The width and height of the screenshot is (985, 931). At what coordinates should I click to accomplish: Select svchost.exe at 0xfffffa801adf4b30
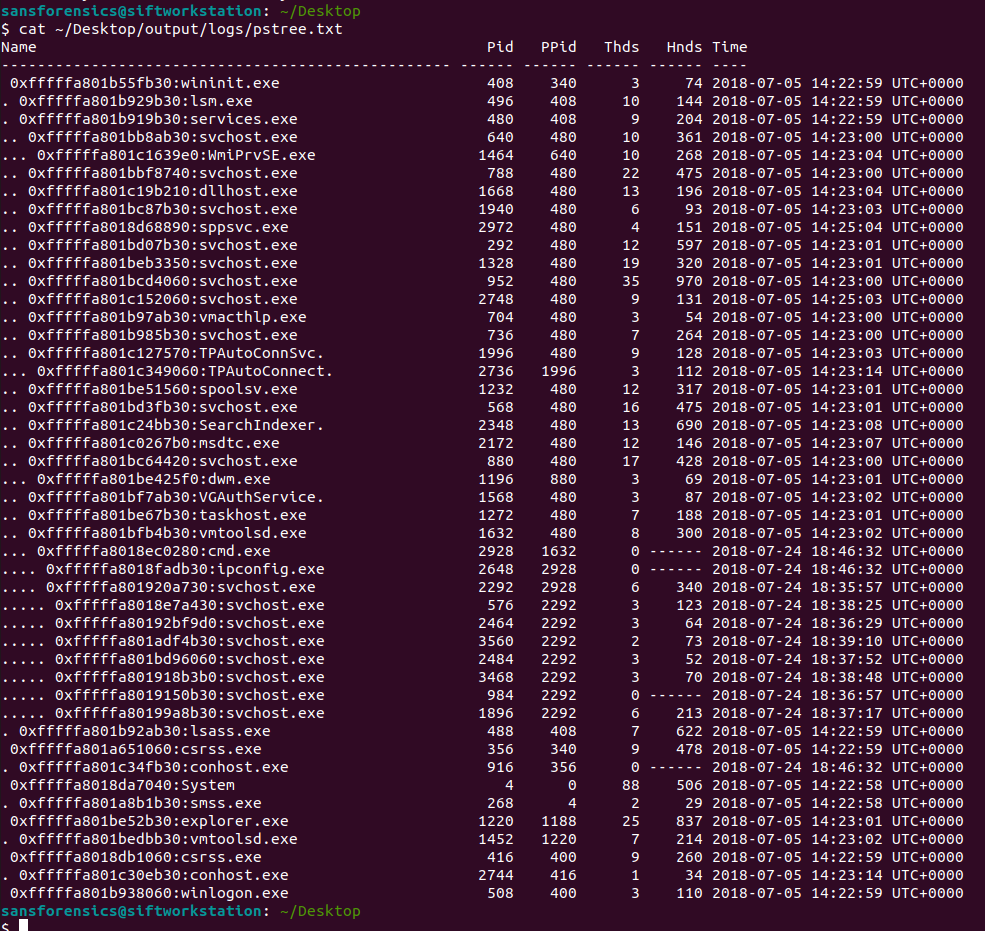pos(190,641)
